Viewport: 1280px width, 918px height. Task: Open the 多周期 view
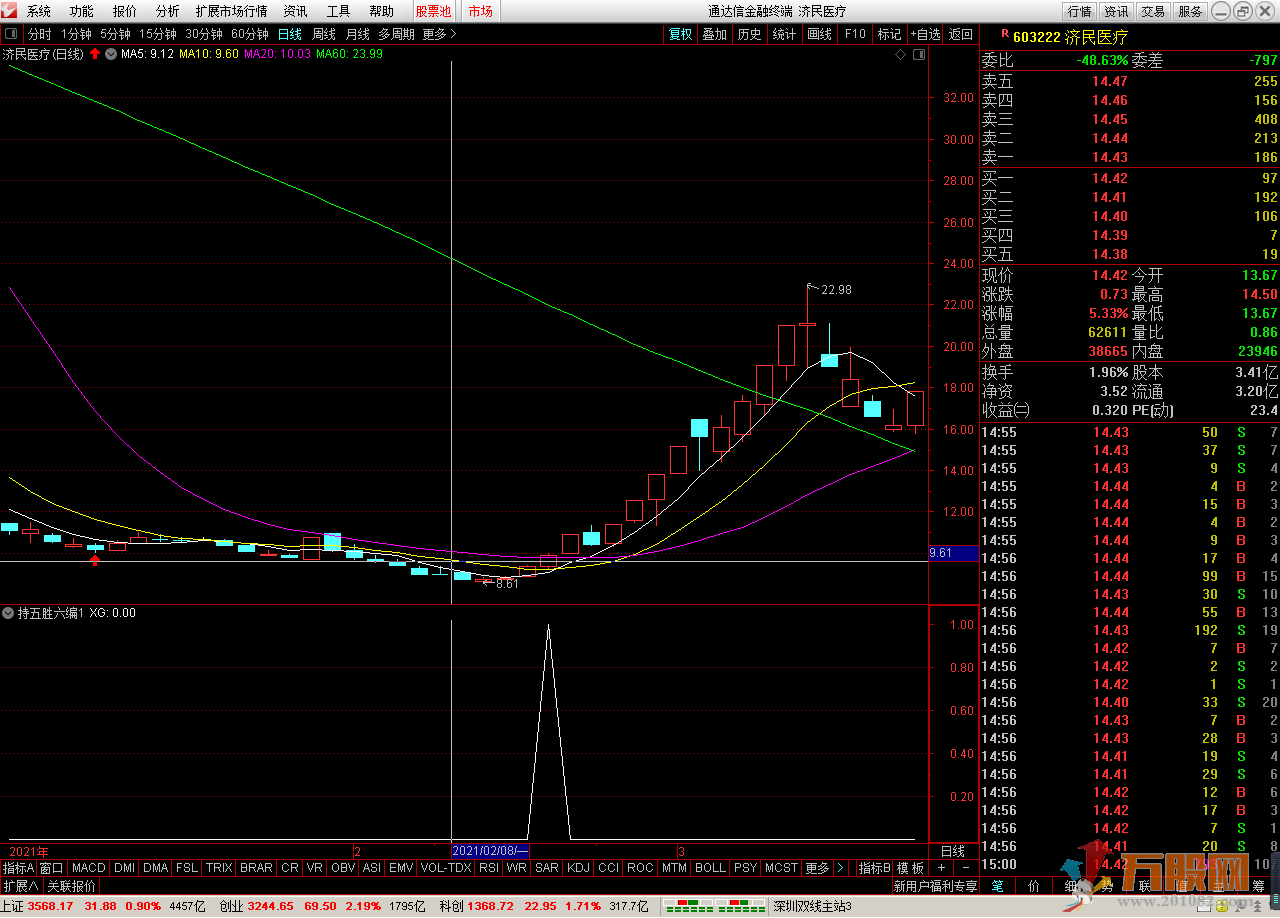(397, 34)
